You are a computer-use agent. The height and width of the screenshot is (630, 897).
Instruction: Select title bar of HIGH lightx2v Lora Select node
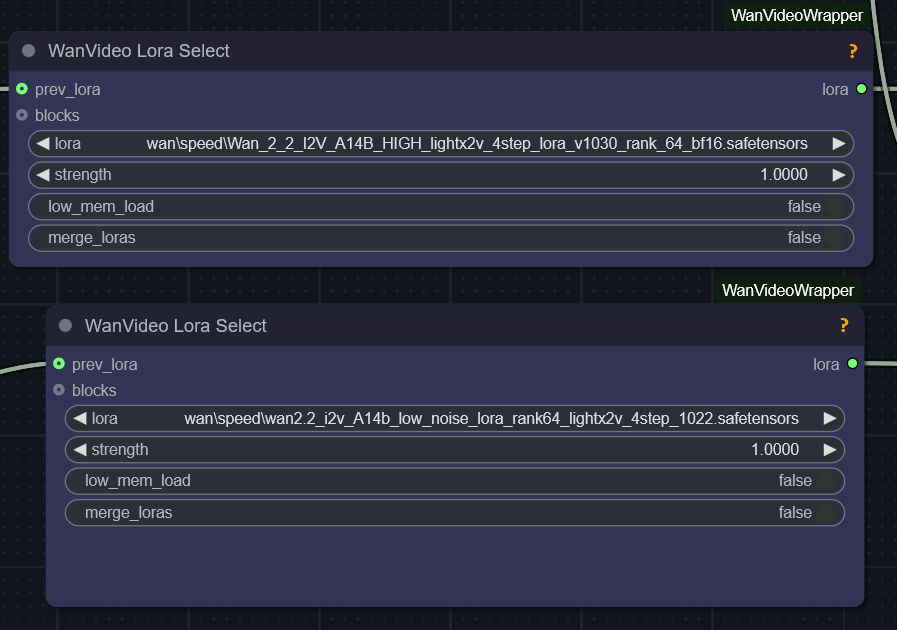(x=441, y=51)
